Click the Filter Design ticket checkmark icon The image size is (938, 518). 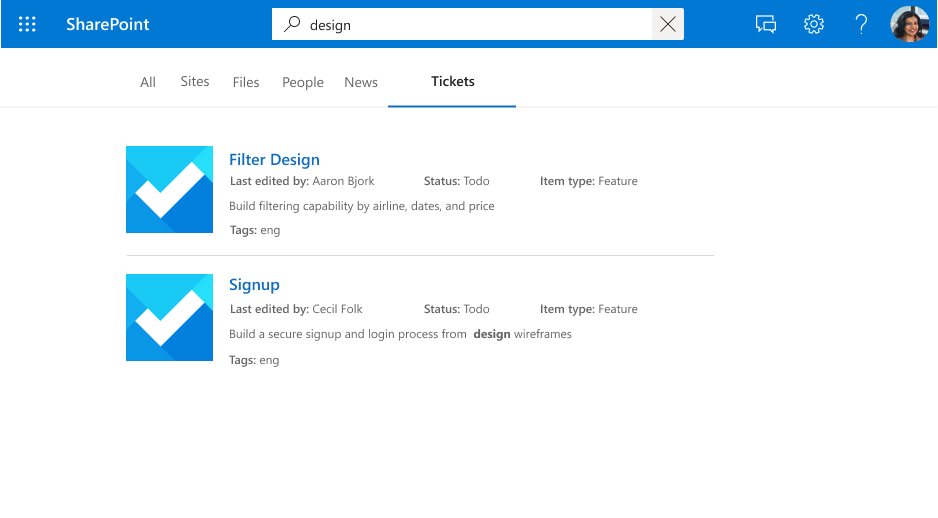(169, 189)
